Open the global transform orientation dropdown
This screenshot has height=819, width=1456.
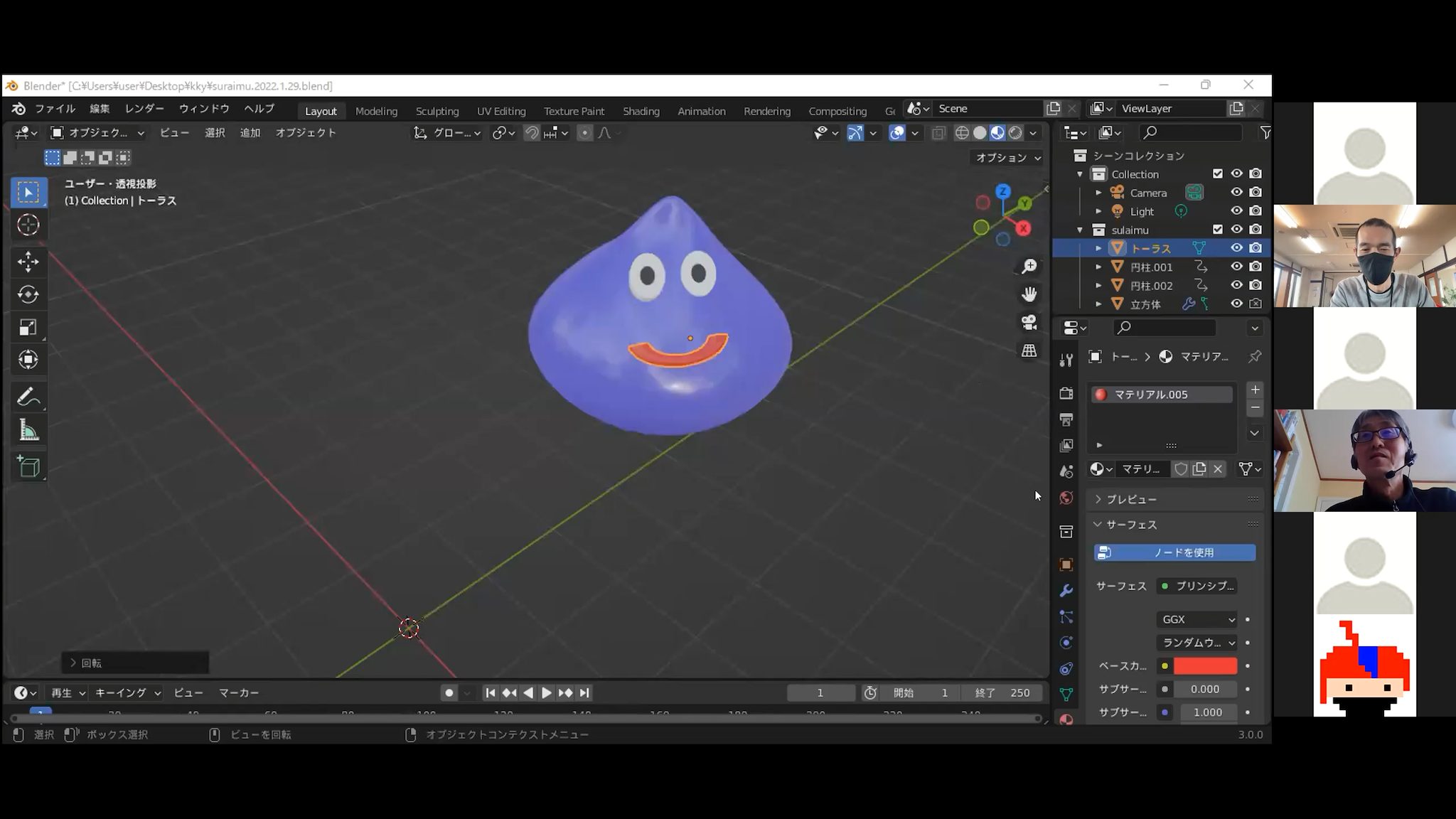(448, 133)
